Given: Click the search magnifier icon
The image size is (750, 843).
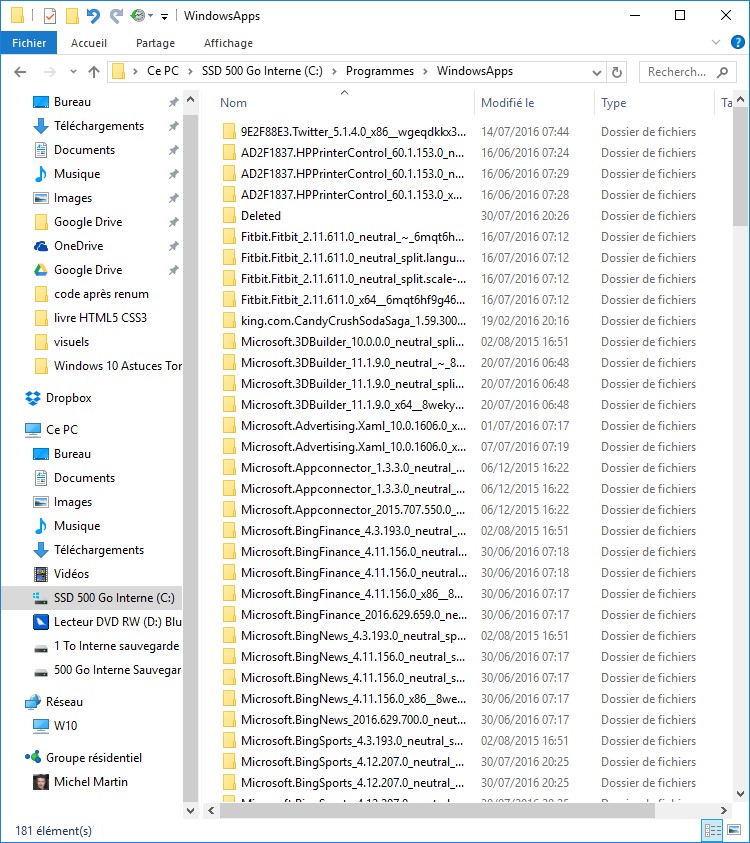Looking at the screenshot, I should tap(723, 72).
